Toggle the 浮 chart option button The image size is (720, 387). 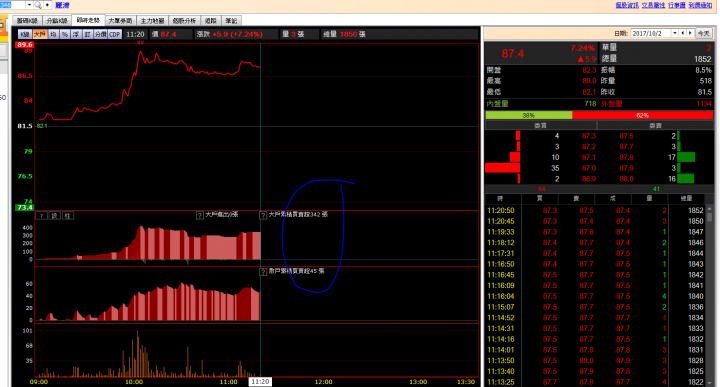pyautogui.click(x=76, y=34)
